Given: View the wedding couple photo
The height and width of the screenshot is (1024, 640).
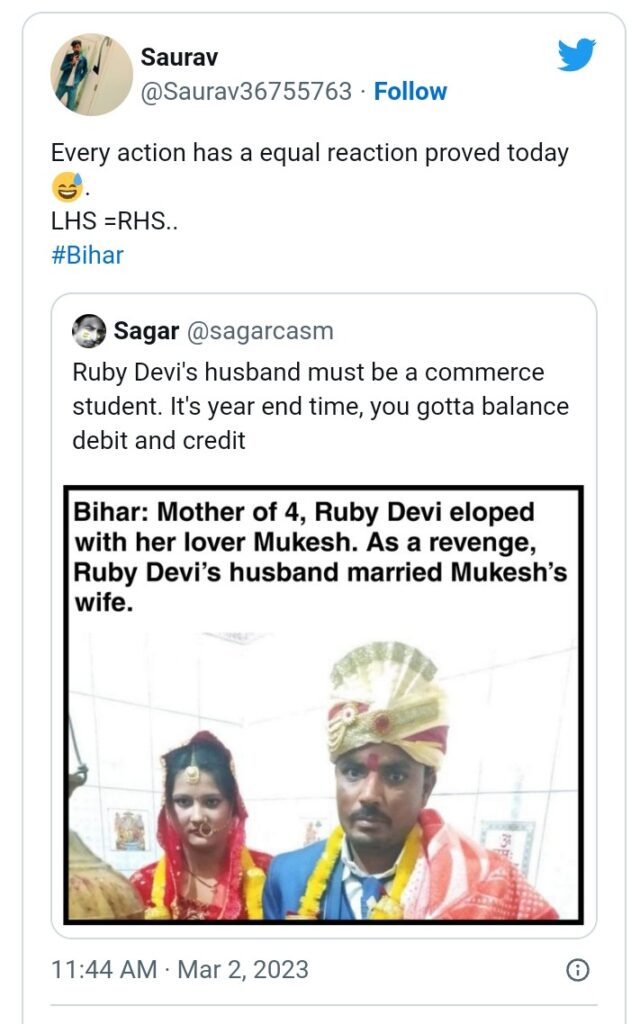Looking at the screenshot, I should coord(323,777).
